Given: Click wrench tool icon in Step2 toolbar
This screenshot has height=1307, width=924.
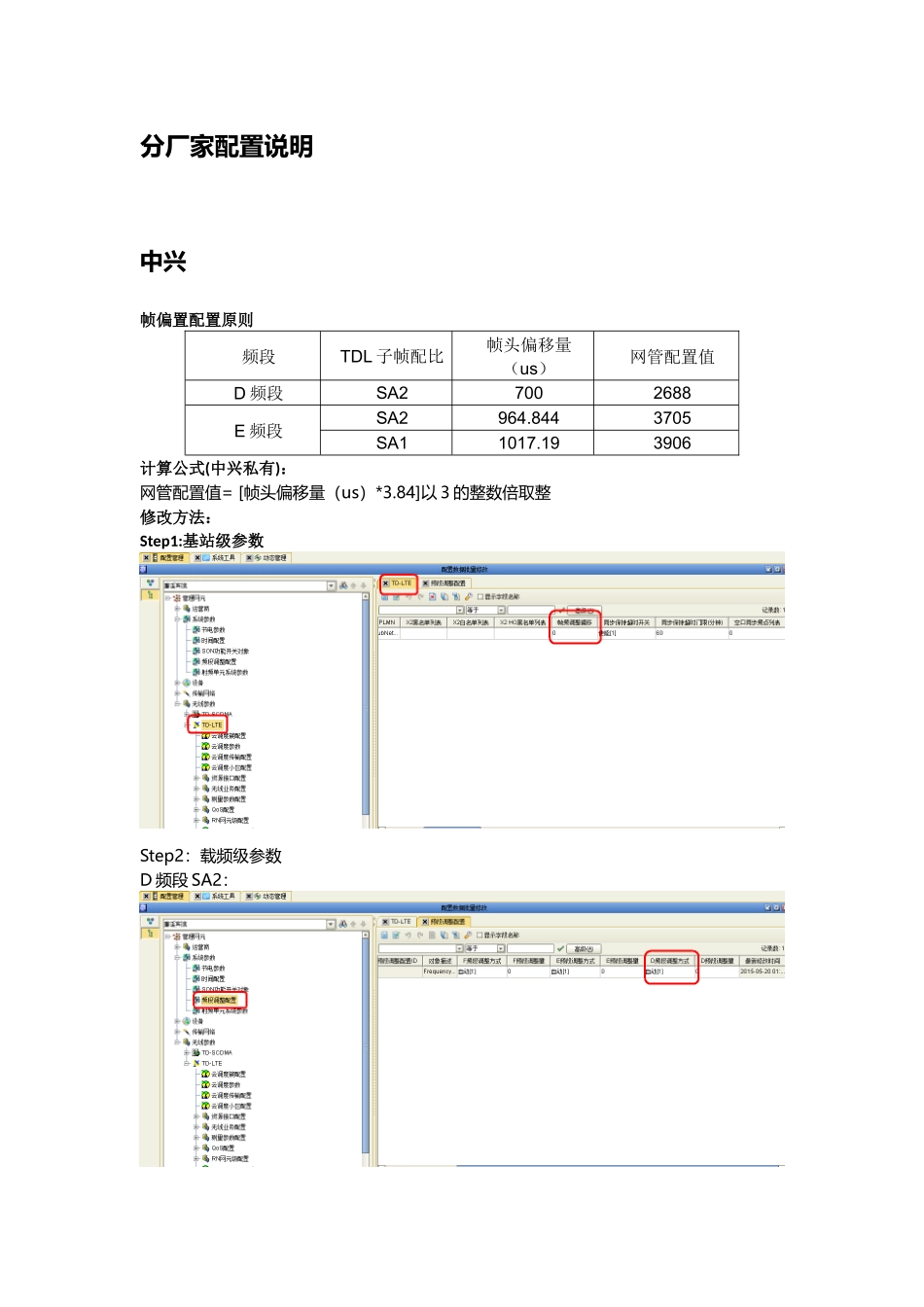Looking at the screenshot, I should (468, 935).
